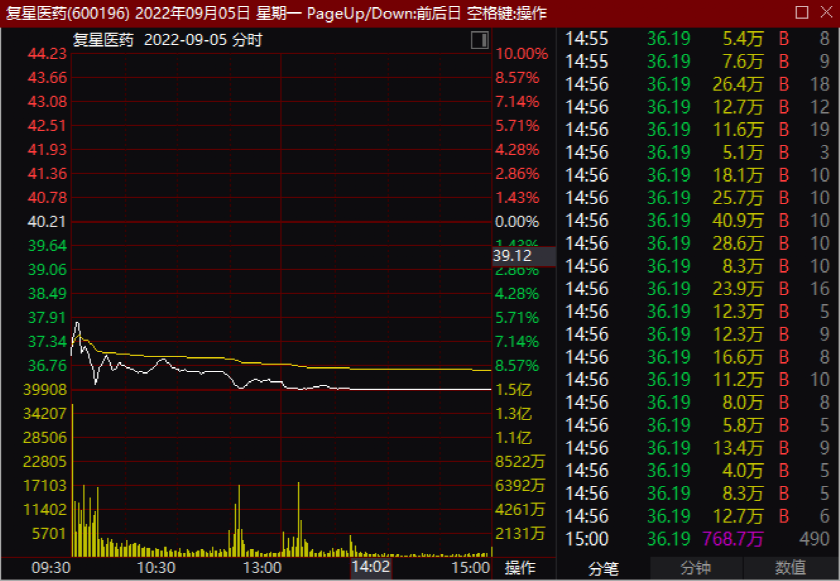Click the 39.12 price cursor label
The height and width of the screenshot is (581, 840).
512,256
